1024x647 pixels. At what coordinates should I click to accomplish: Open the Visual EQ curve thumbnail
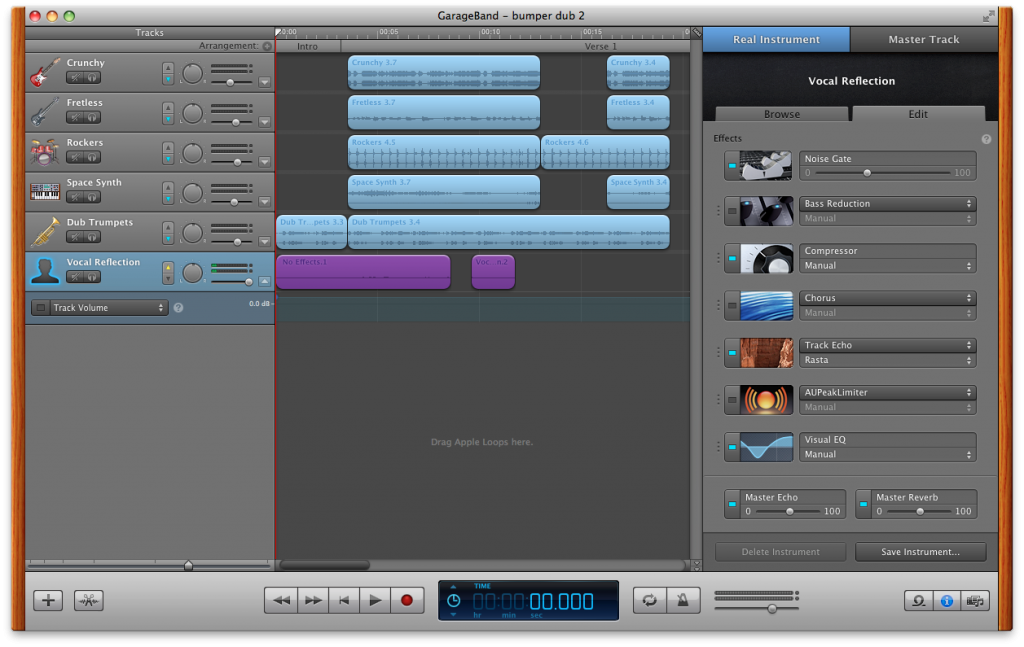pos(766,447)
